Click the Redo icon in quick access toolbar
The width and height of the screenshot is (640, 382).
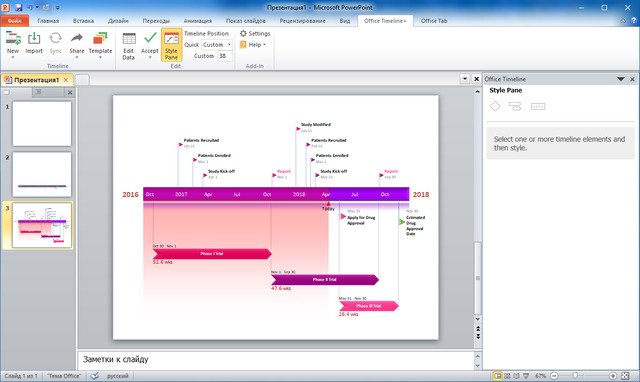pyautogui.click(x=46, y=7)
